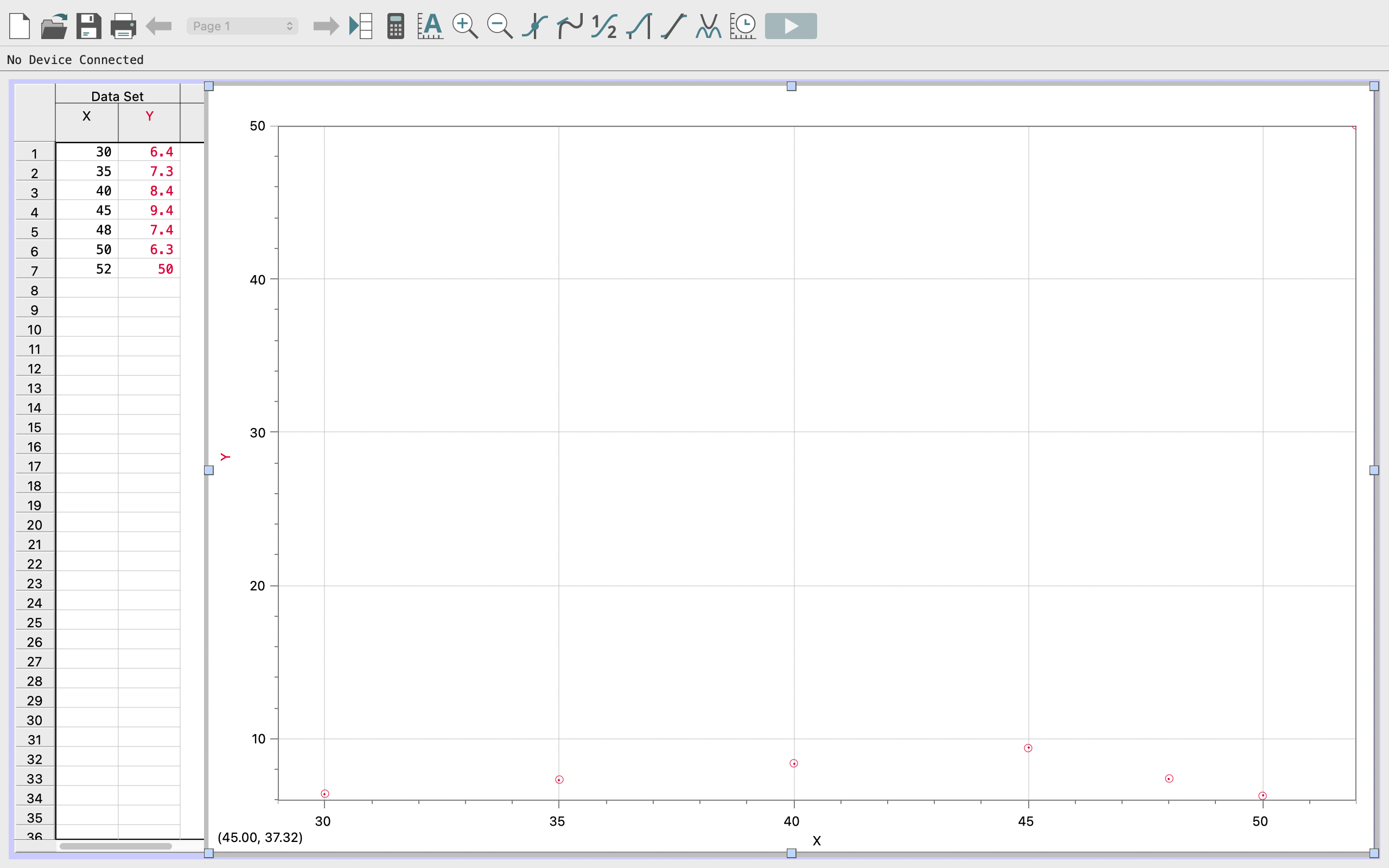Click the right-middle graph resize handle
Screen dimensions: 1389x868
1374,470
